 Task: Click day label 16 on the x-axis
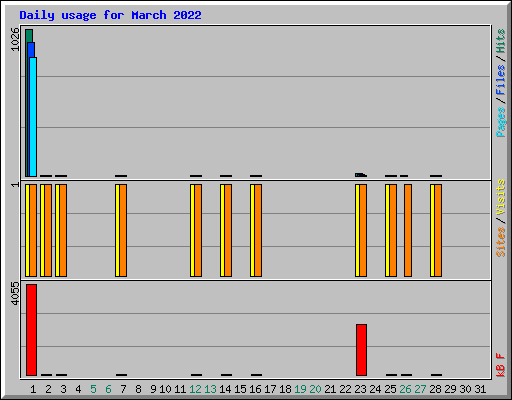[255, 389]
